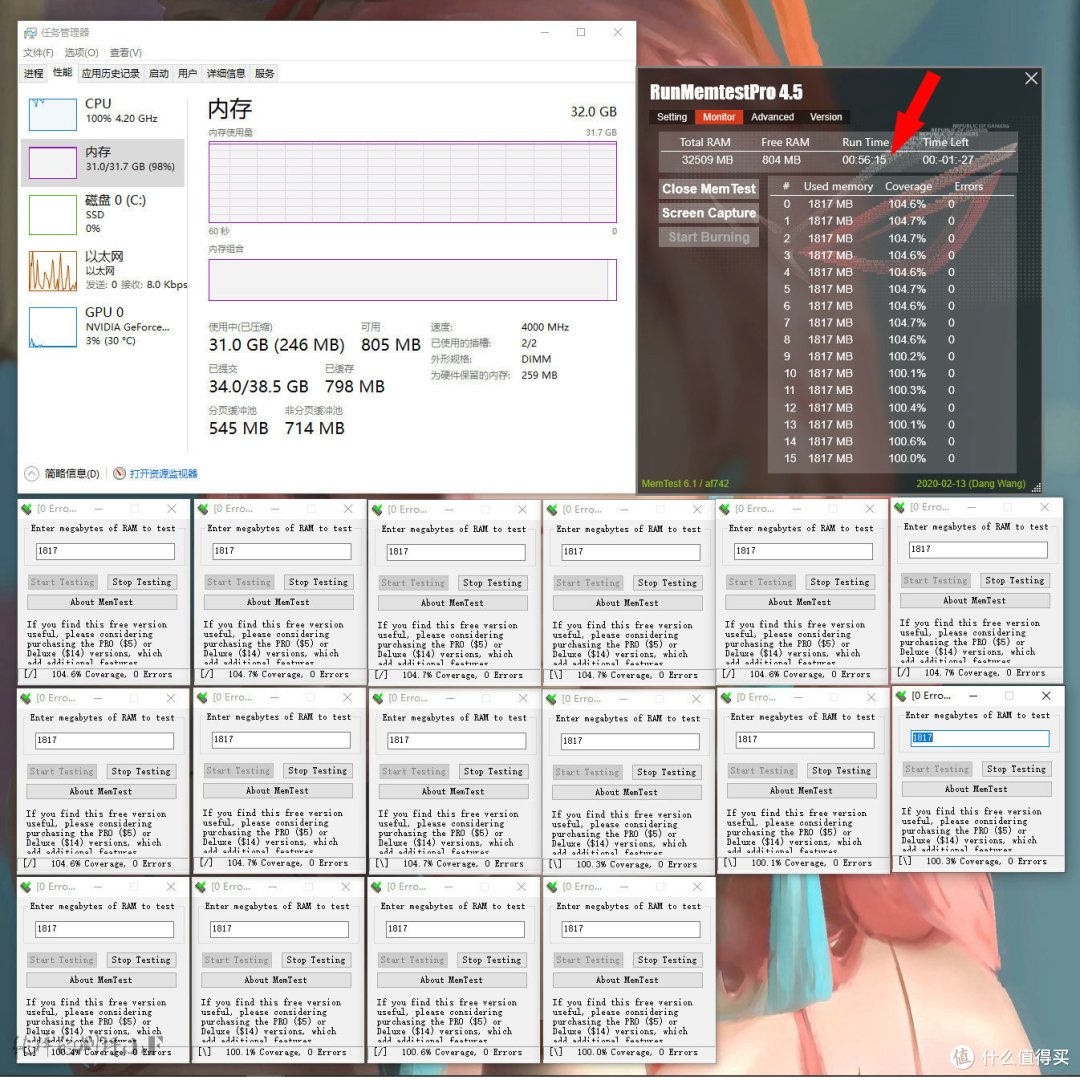Stop Testing in the 100.0% Coverage MemTest window
This screenshot has height=1080, width=1080.
[667, 960]
